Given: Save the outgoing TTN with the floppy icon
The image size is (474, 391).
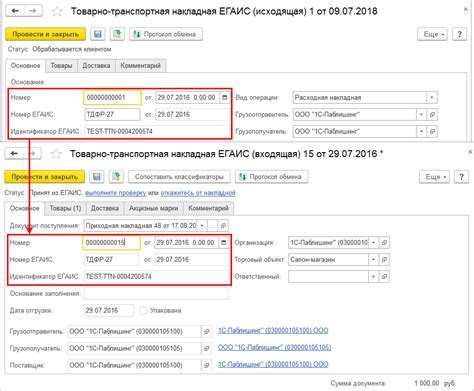Looking at the screenshot, I should [x=98, y=34].
